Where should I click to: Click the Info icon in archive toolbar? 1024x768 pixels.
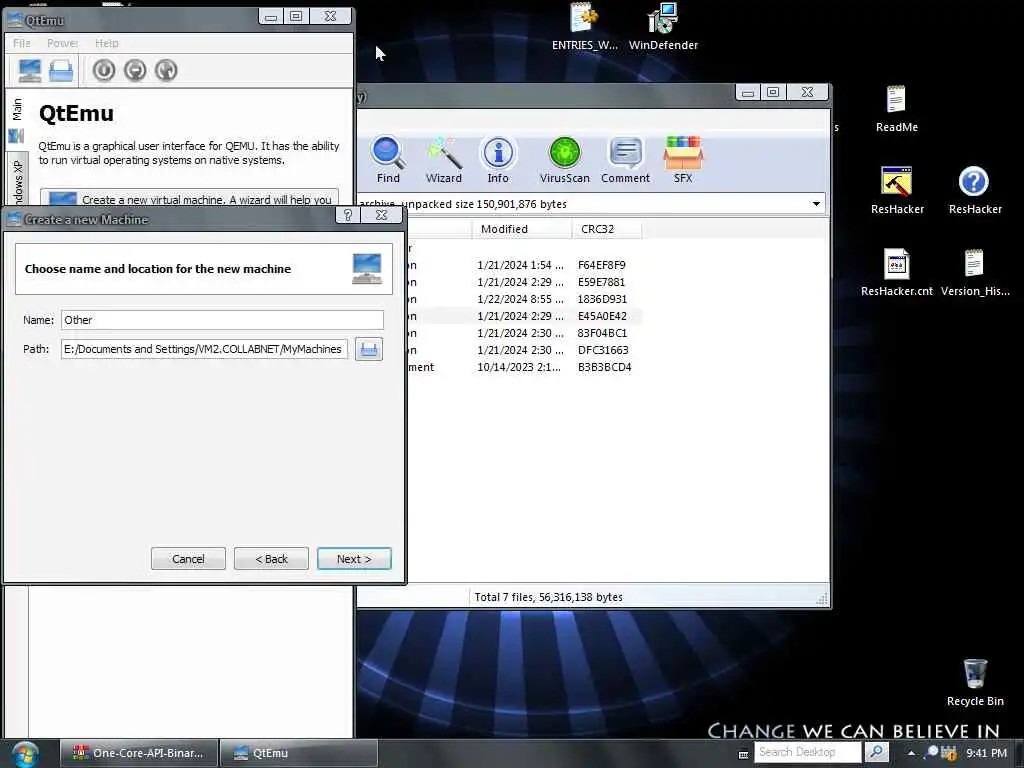(498, 159)
